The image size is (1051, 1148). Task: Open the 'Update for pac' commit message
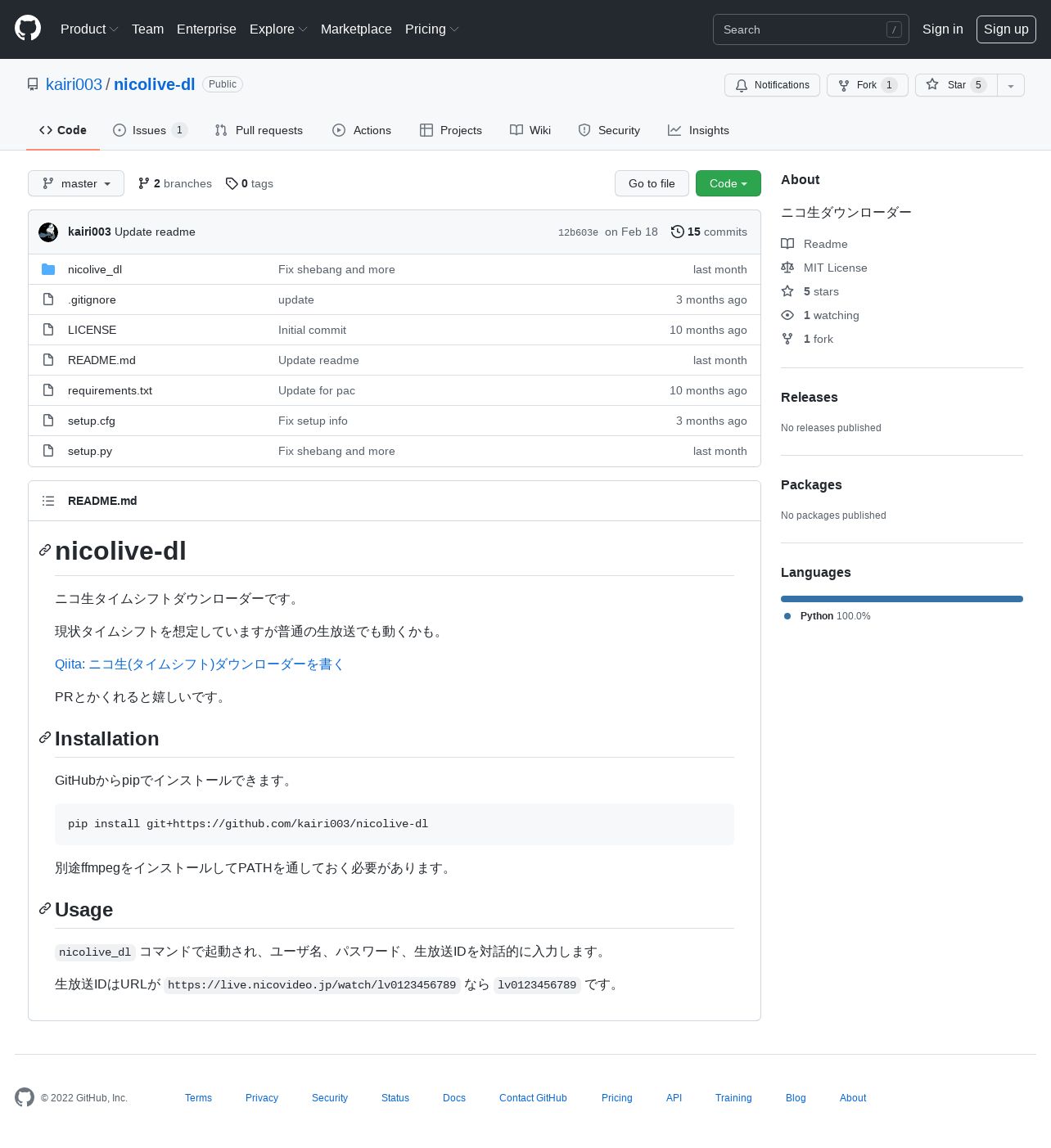pyautogui.click(x=317, y=390)
